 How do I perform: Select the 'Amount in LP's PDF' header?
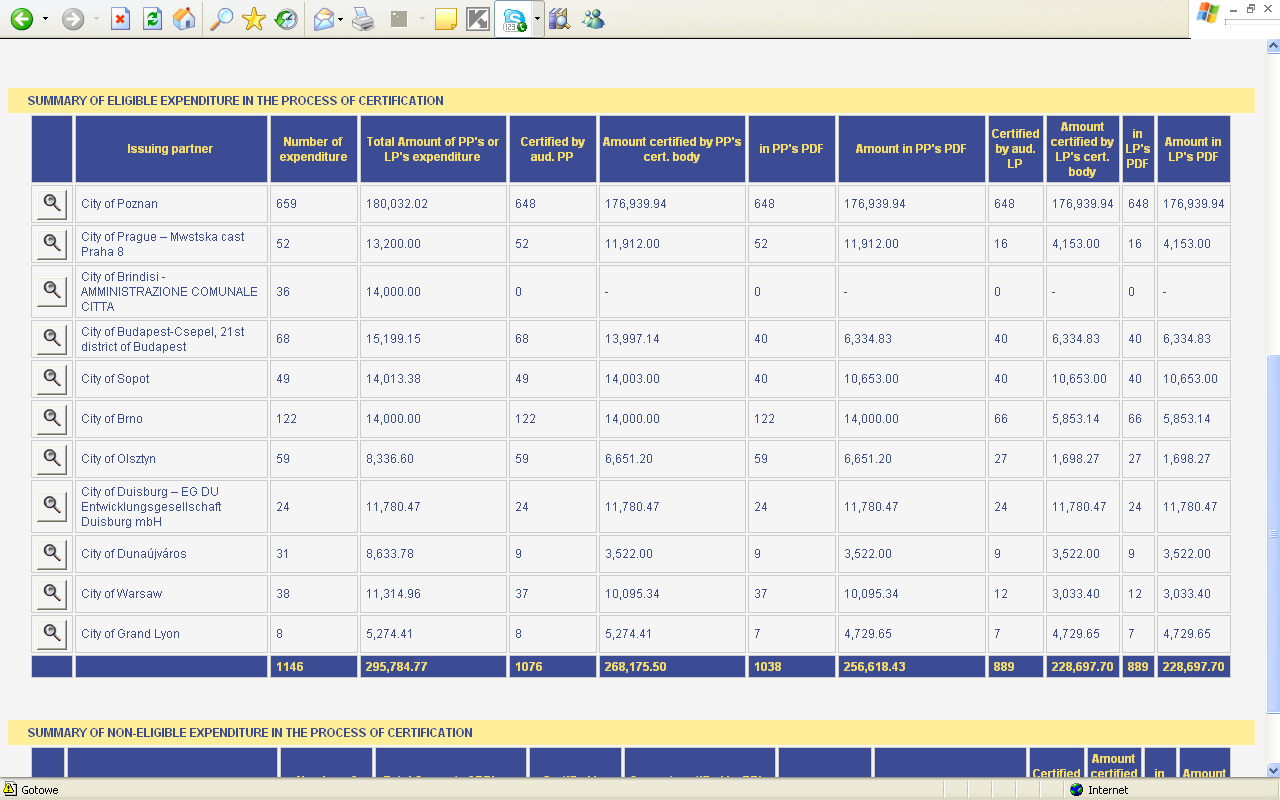(x=1193, y=149)
